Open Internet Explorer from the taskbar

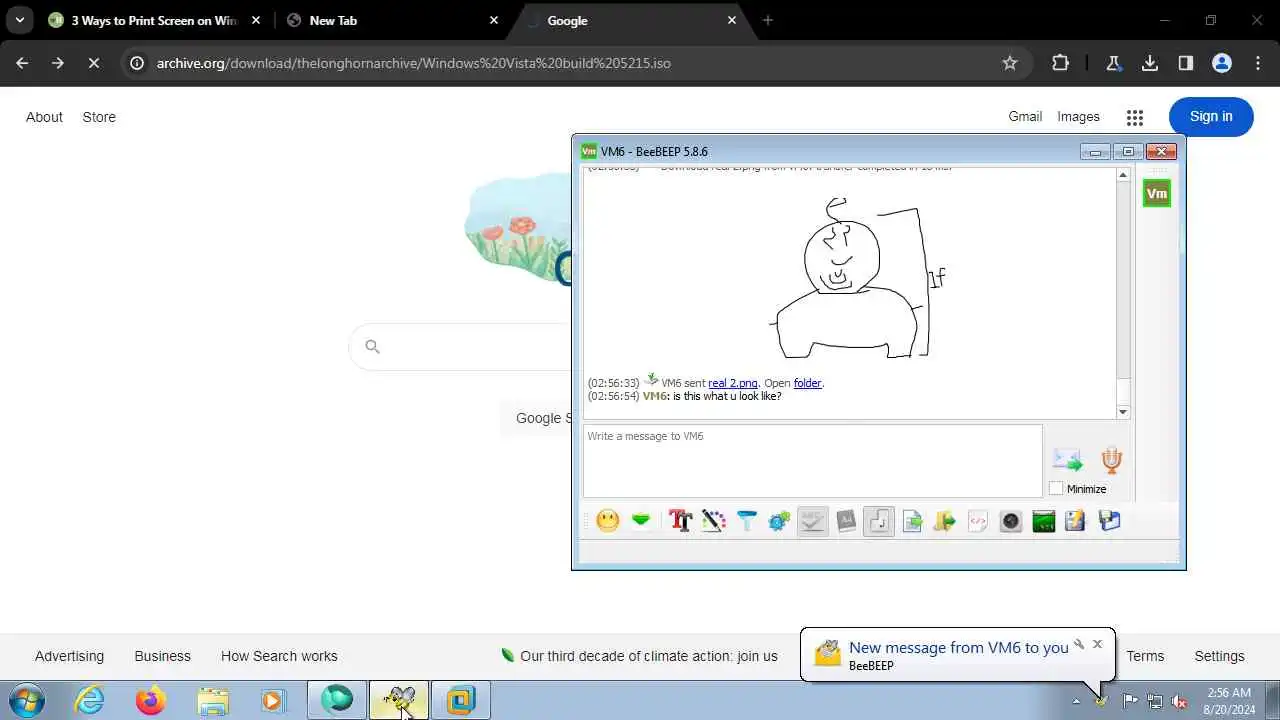tap(90, 700)
